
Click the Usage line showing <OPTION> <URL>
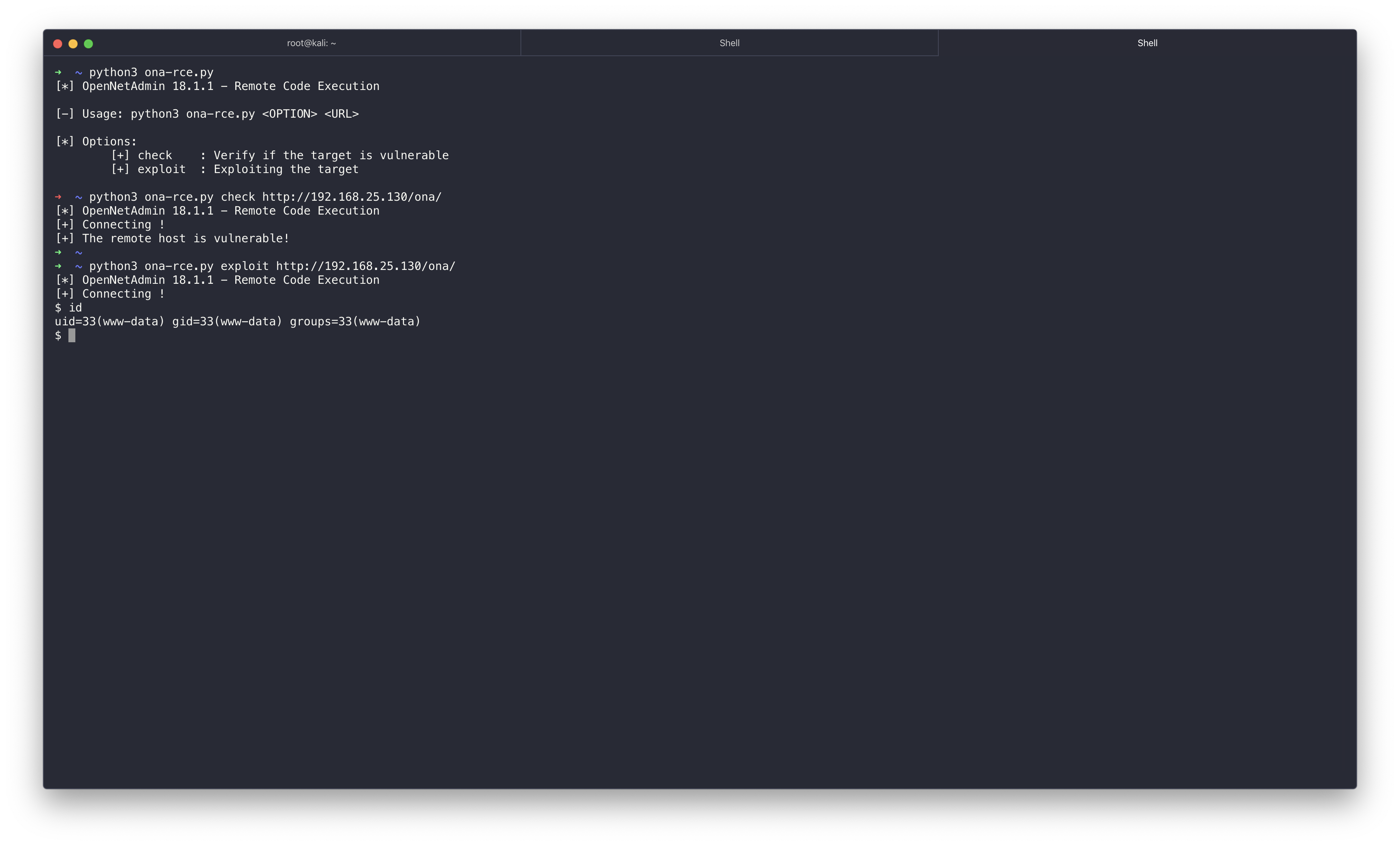(208, 114)
